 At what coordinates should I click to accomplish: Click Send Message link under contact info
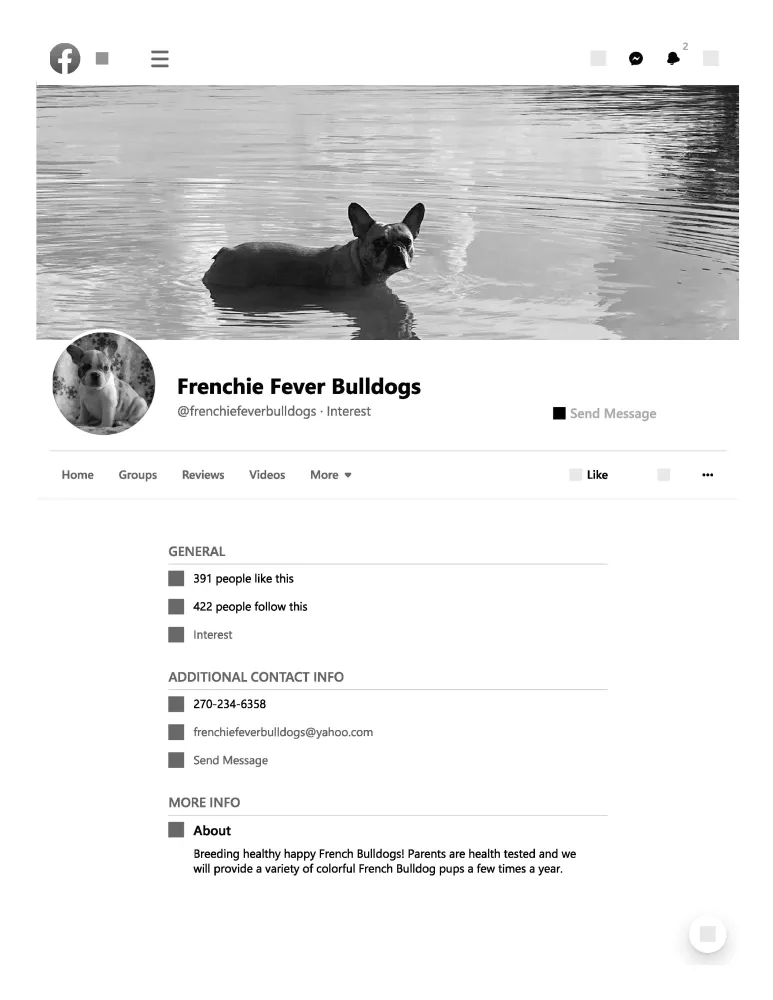[230, 760]
